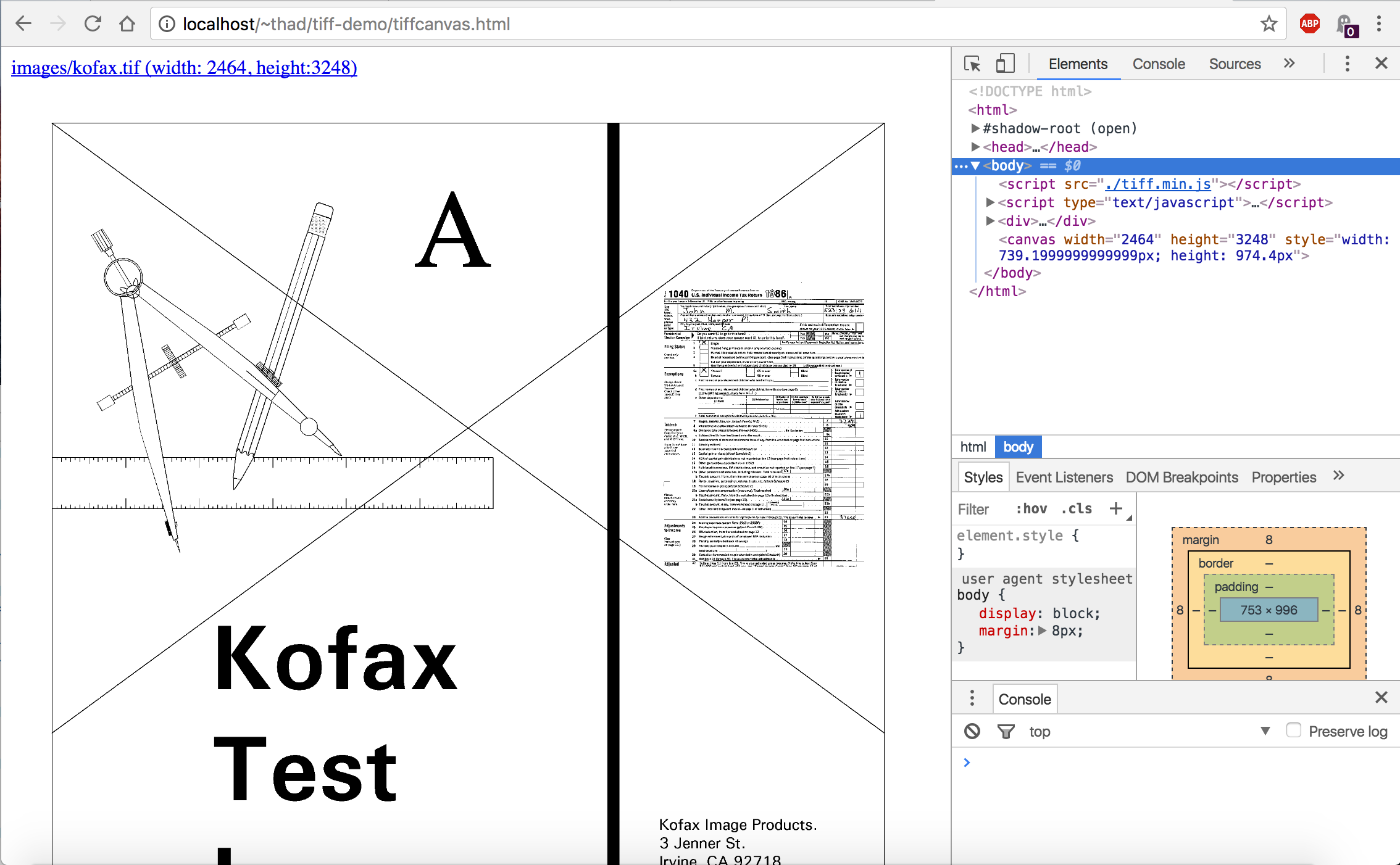Toggle the console filter funnel

1006,731
